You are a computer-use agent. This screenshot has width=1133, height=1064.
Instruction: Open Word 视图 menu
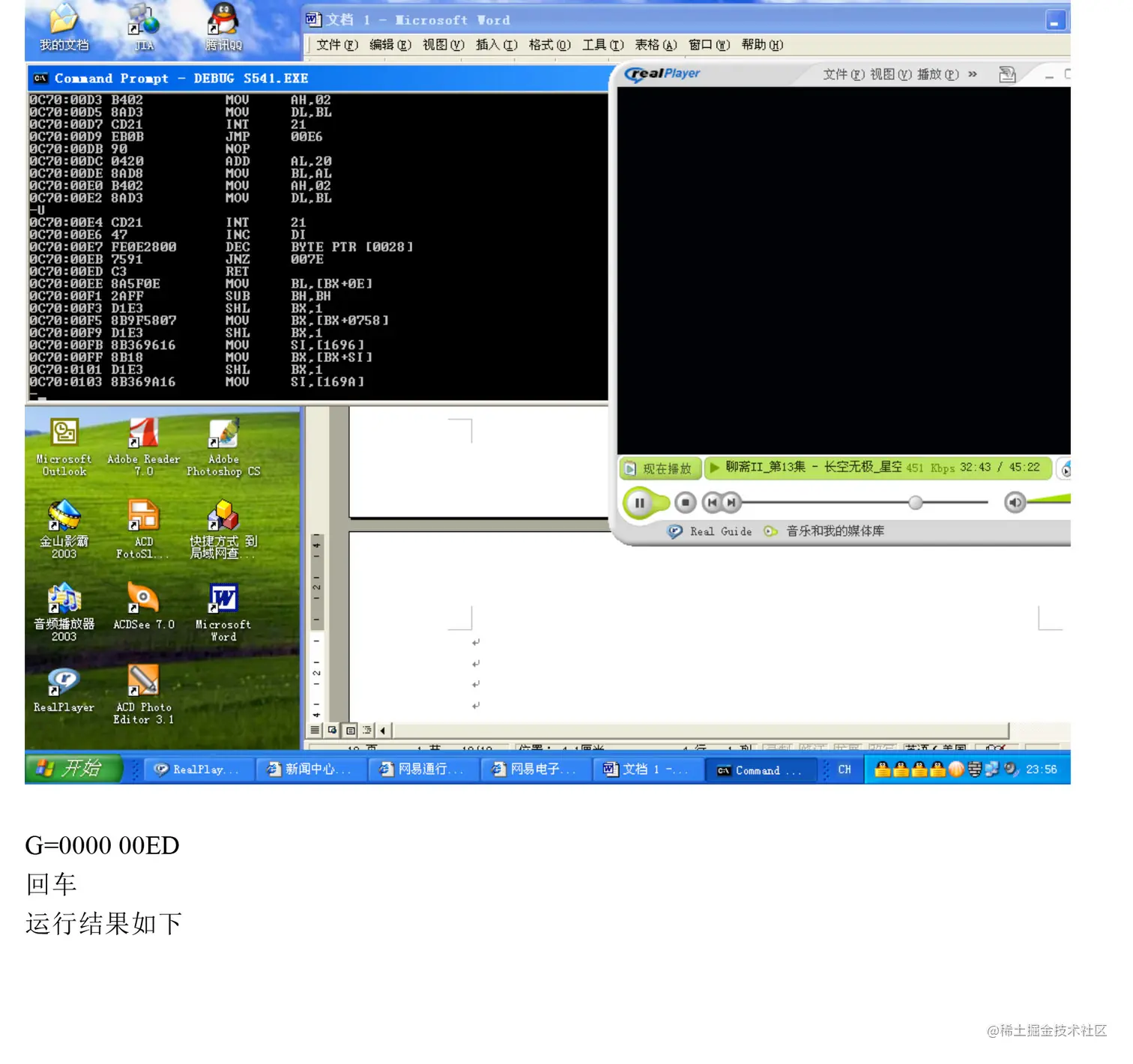[444, 45]
